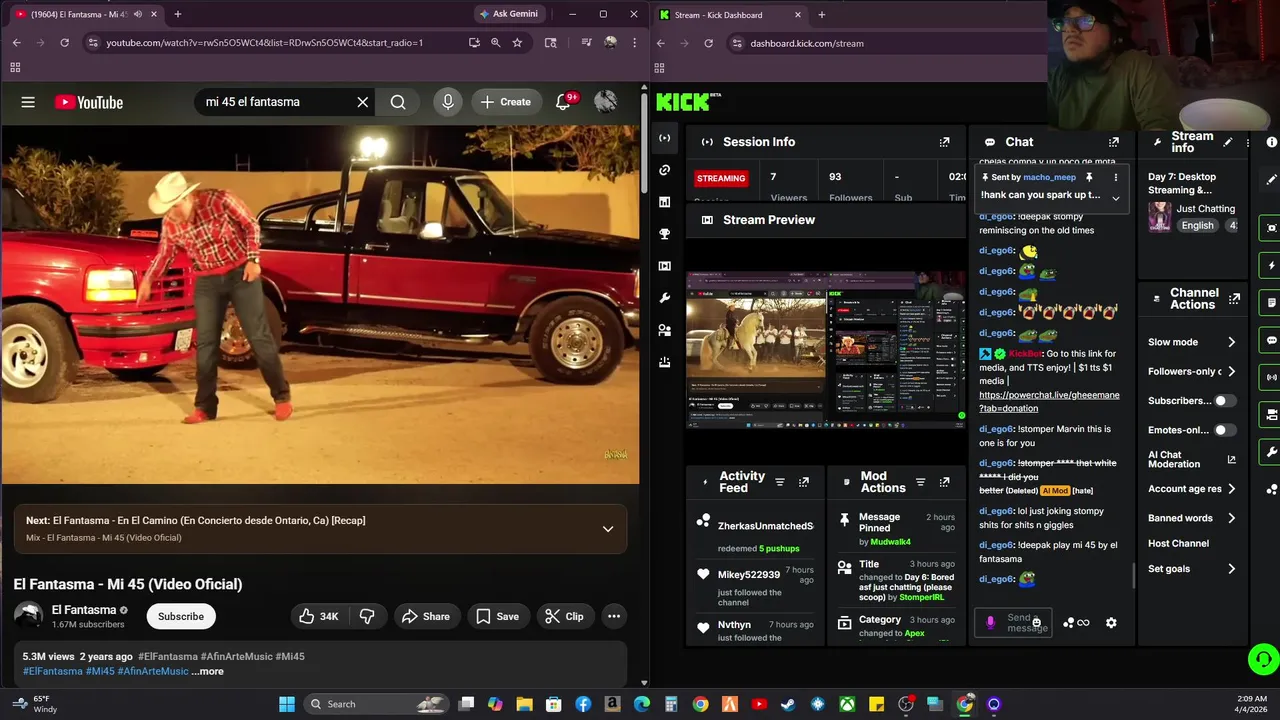The width and height of the screenshot is (1280, 720).
Task: Open Kick sidebar wrench tools icon
Action: point(664,298)
